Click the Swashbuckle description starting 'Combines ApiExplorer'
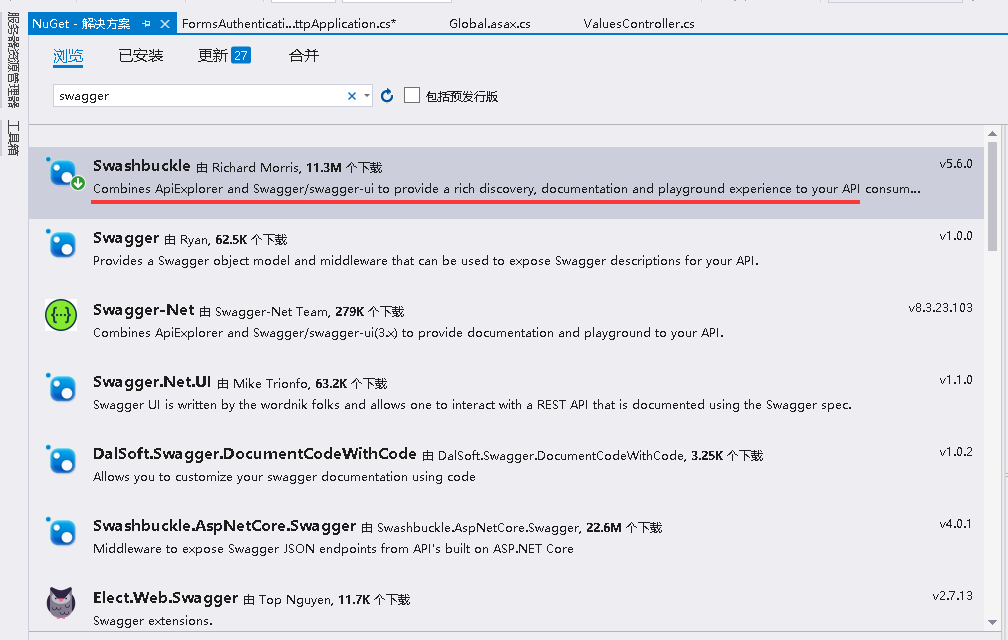Screen dimensions: 1008x640 507,189
